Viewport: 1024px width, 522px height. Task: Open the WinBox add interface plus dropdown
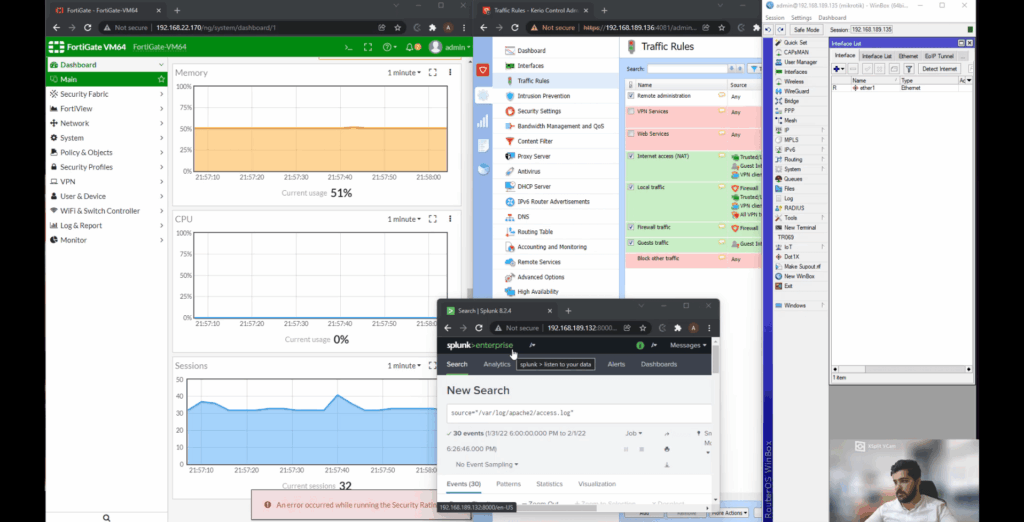(x=839, y=69)
